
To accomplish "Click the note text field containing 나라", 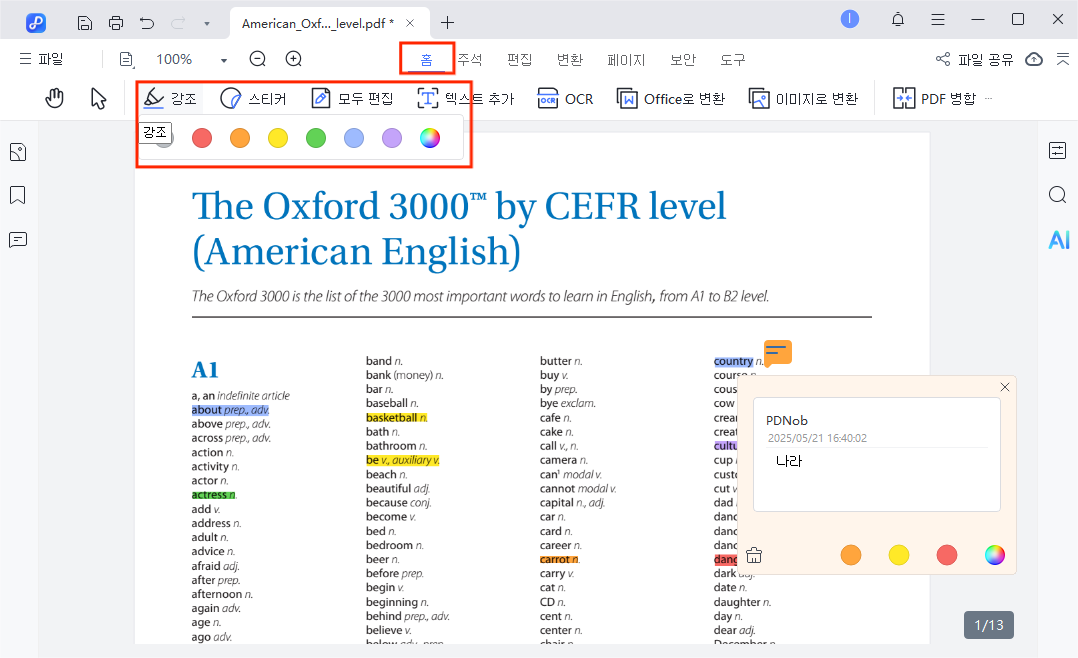I will pyautogui.click(x=876, y=478).
